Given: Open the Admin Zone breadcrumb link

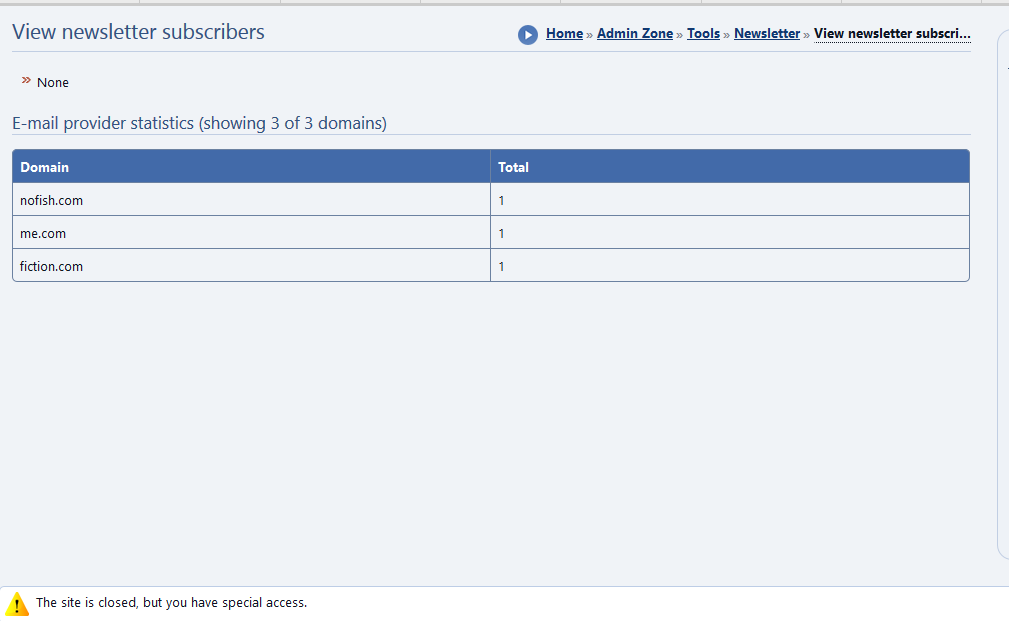Looking at the screenshot, I should 635,34.
